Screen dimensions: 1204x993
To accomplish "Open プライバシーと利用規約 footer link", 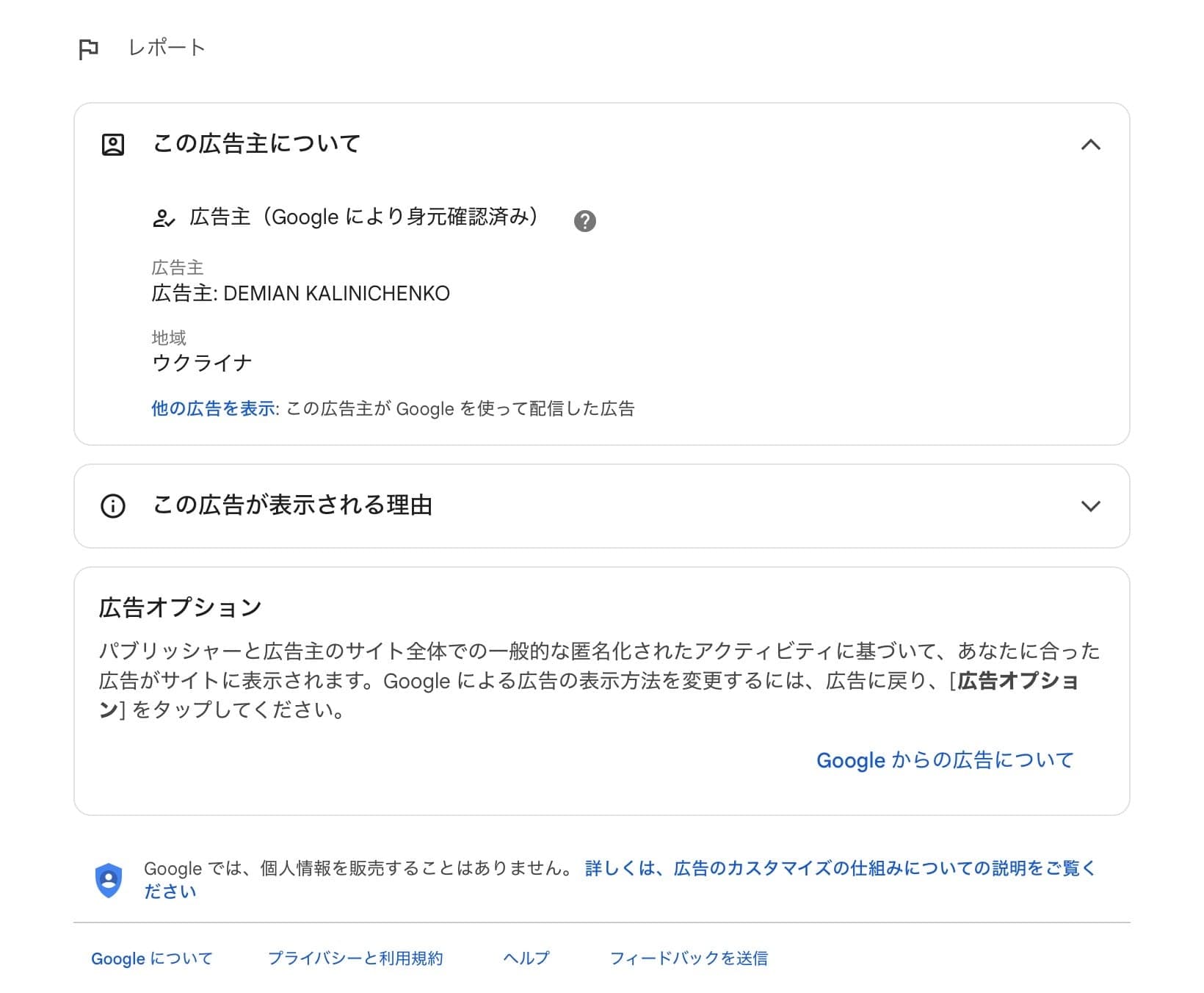I will (355, 958).
